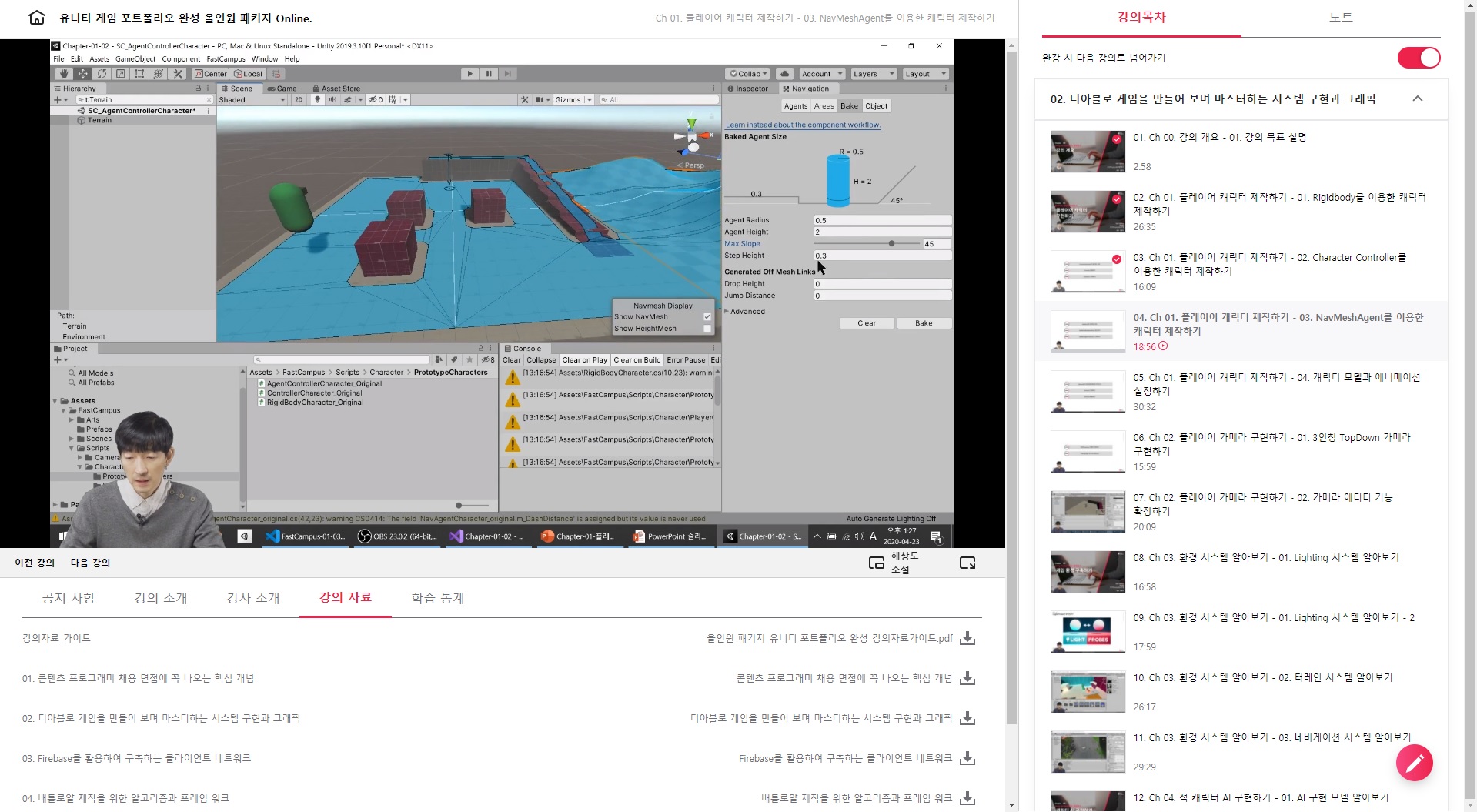
Task: Switch to Object tab in Navigation
Action: click(876, 106)
